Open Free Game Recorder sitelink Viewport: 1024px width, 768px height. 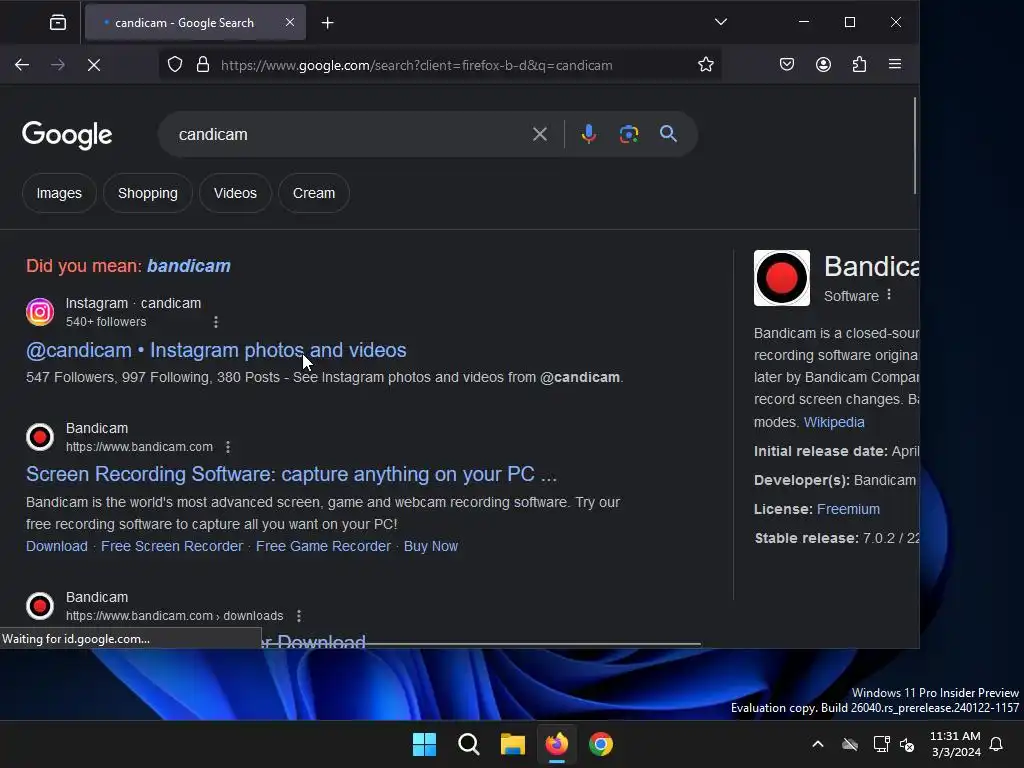coord(323,546)
